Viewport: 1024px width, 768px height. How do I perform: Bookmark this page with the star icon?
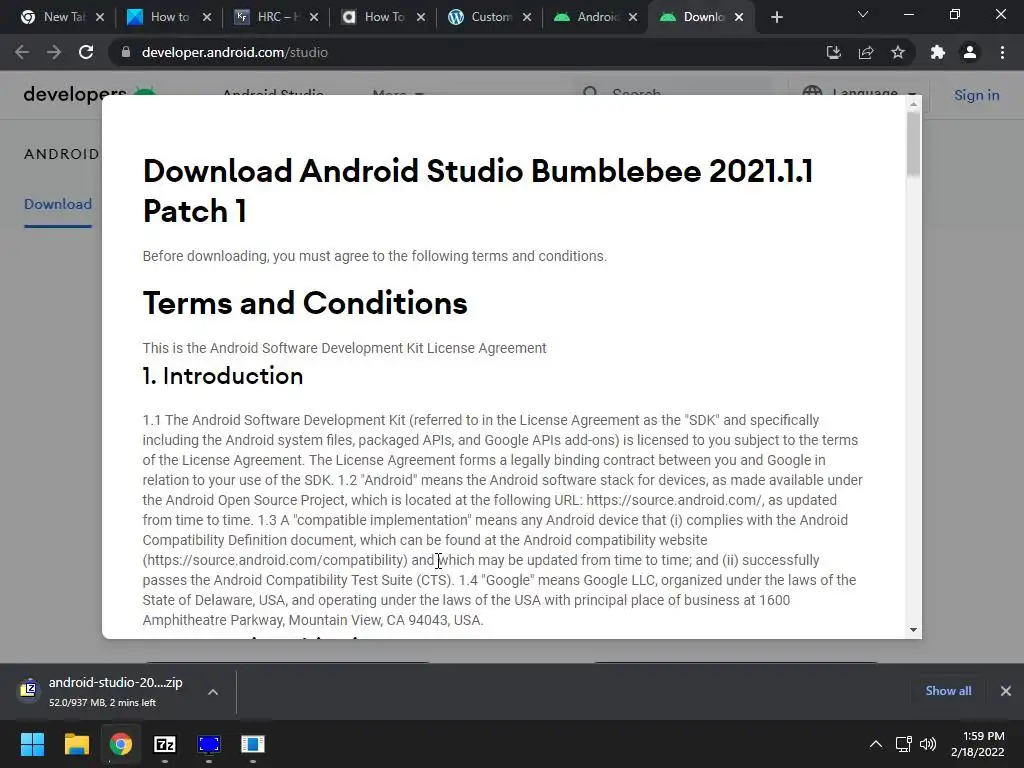pyautogui.click(x=898, y=52)
